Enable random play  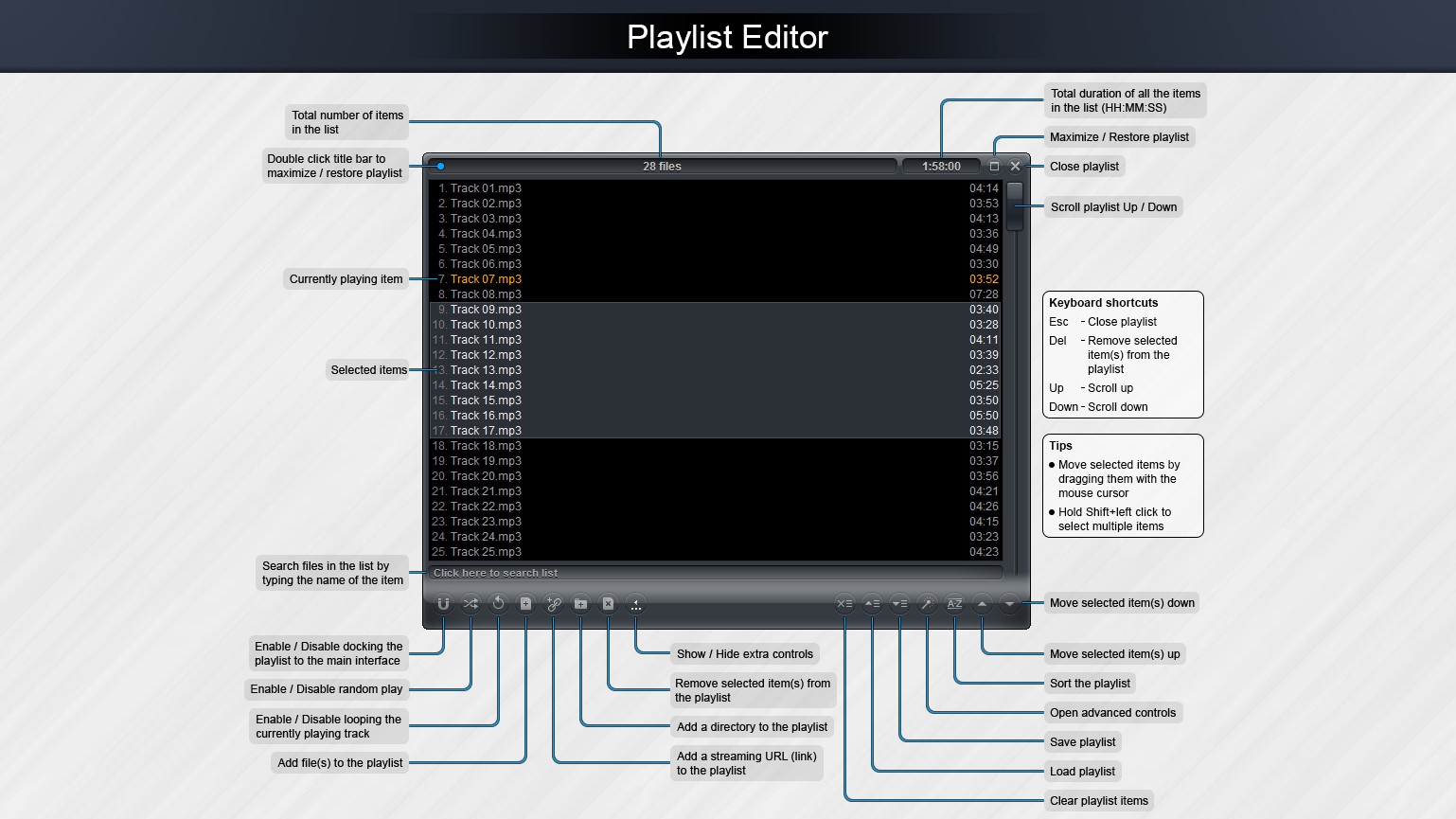tap(471, 603)
